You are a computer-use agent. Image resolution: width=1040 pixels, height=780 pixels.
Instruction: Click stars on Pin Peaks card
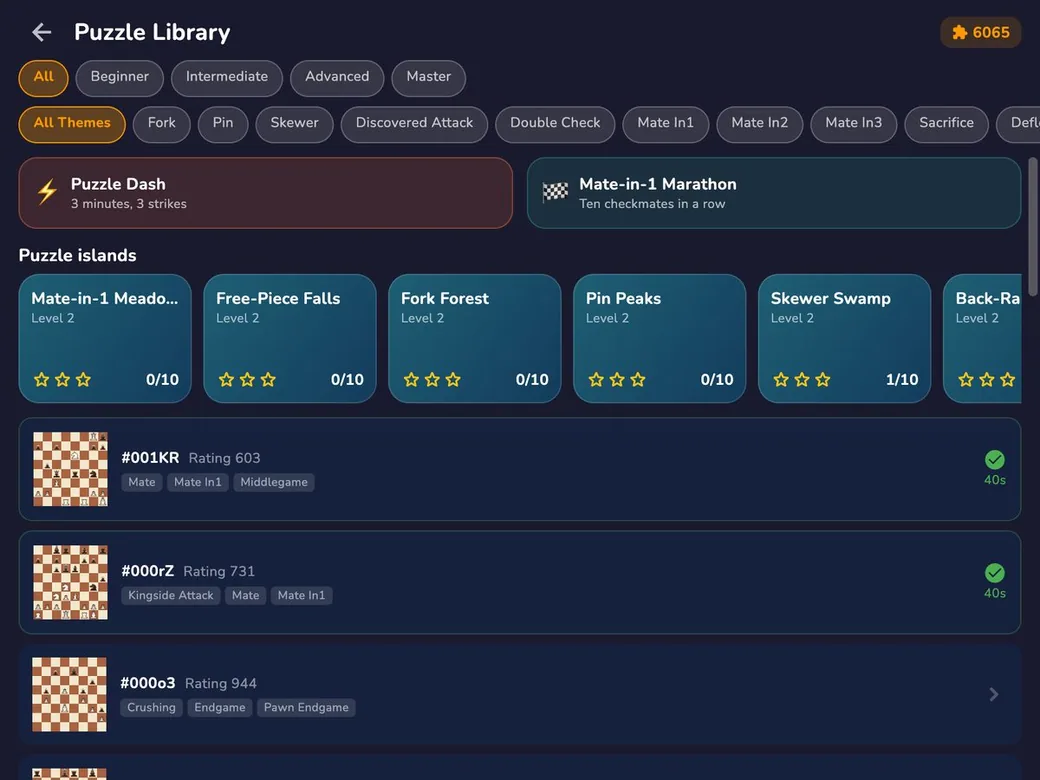(x=617, y=379)
